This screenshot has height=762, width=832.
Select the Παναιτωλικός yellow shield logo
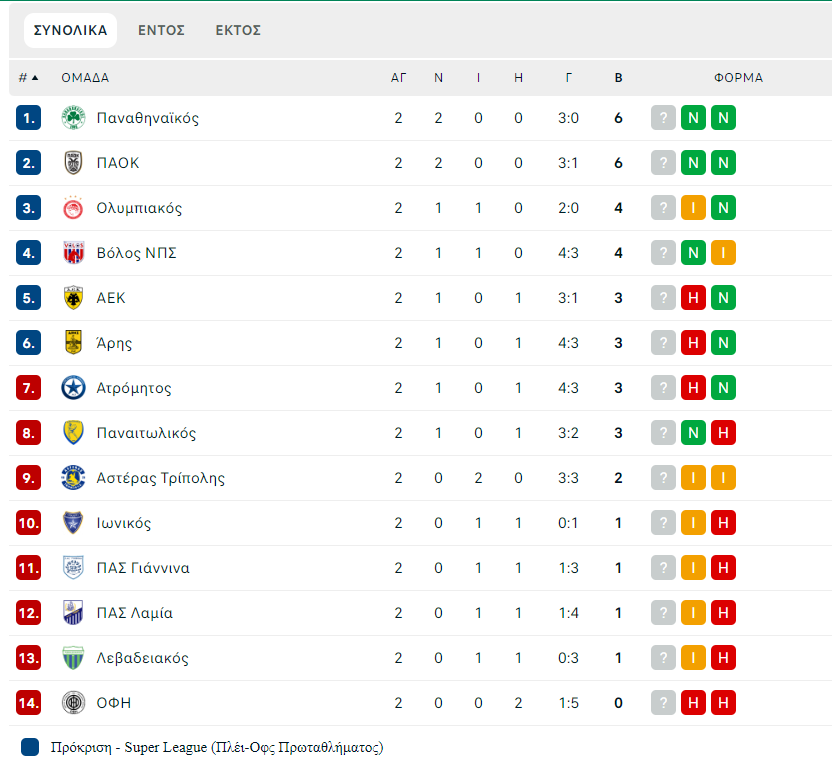click(x=73, y=433)
